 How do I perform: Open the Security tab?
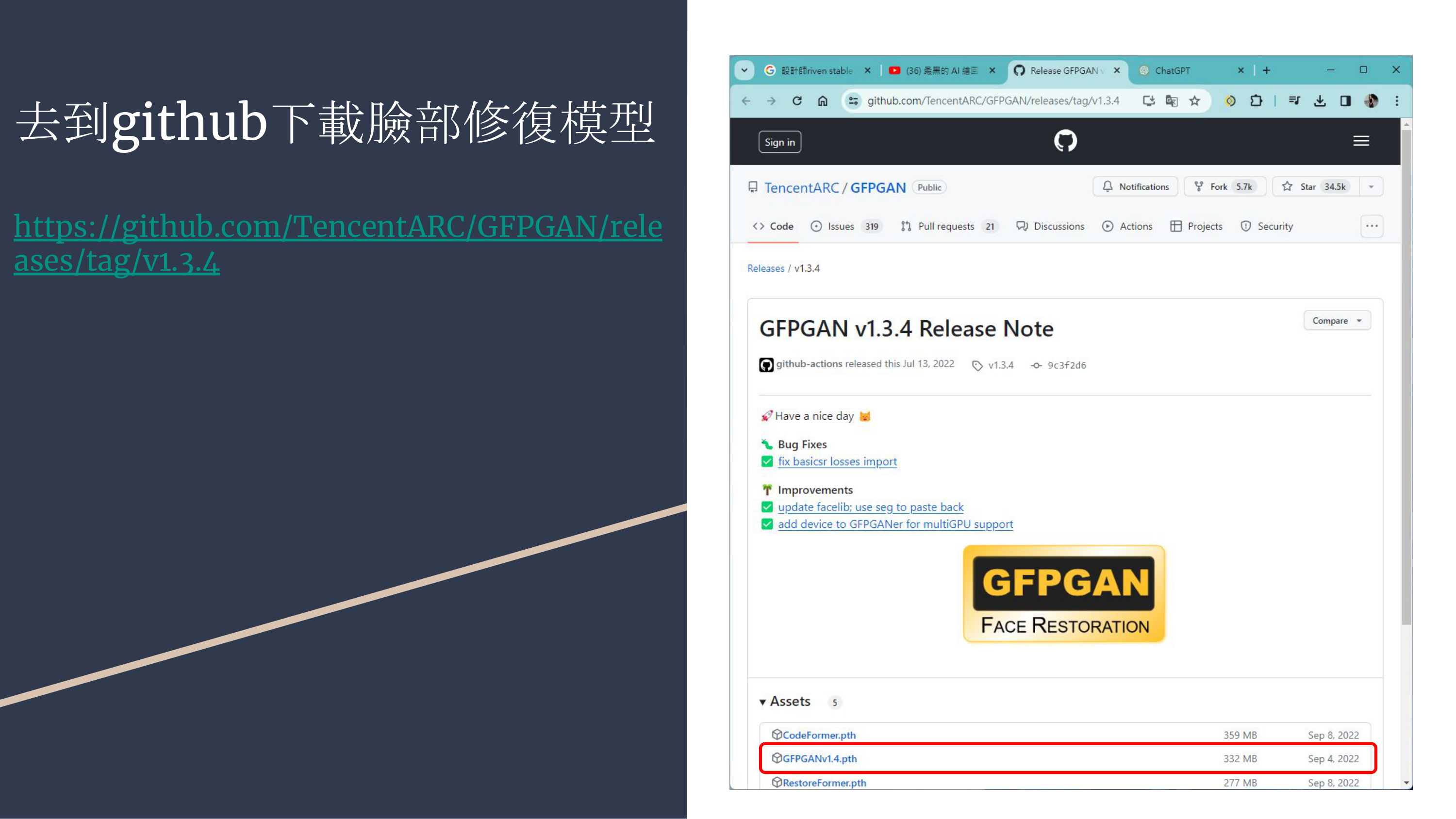(1266, 226)
